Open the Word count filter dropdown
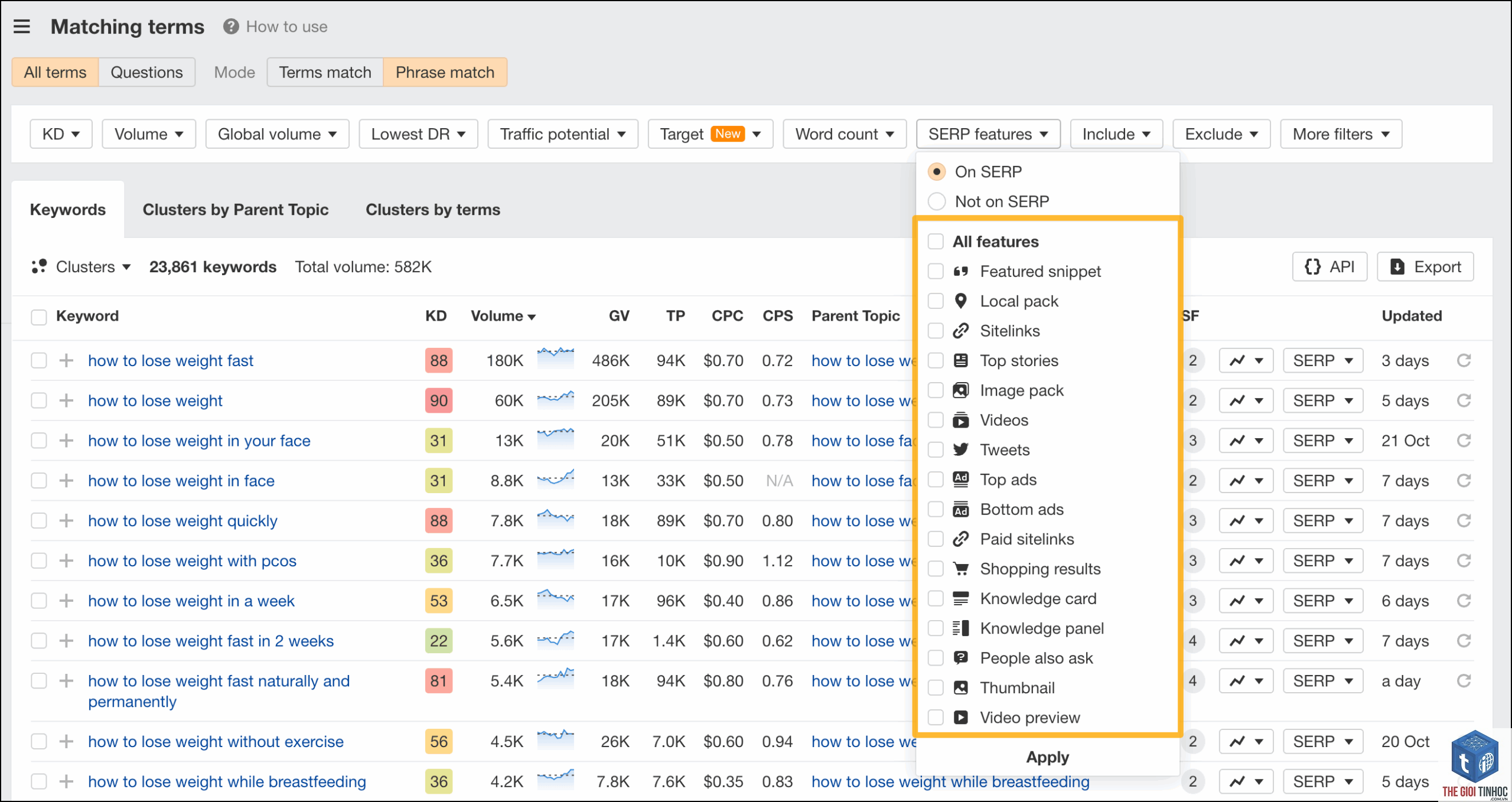This screenshot has width=1512, height=802. point(845,134)
